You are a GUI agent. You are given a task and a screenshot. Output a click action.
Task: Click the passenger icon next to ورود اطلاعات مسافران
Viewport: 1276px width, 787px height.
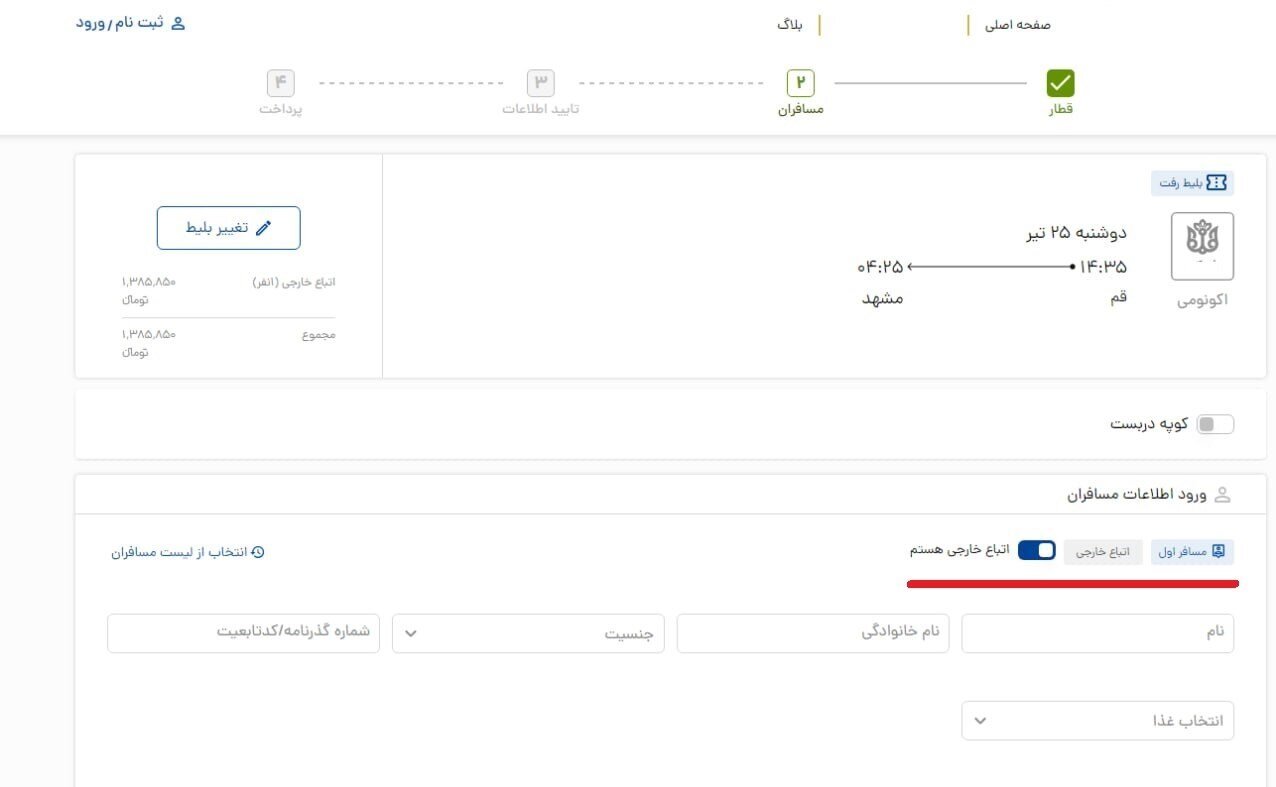tap(1221, 494)
